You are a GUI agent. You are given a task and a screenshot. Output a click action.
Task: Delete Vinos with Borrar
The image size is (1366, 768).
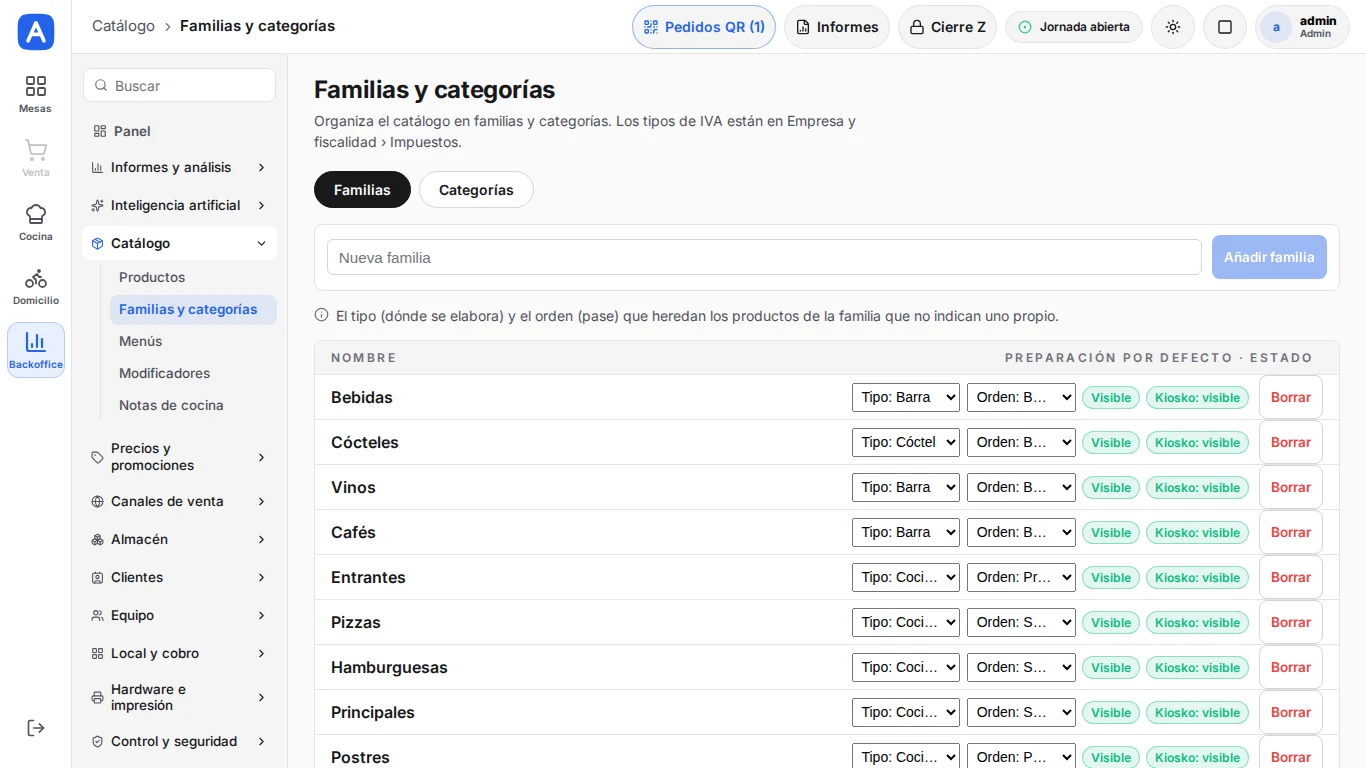[1290, 487]
